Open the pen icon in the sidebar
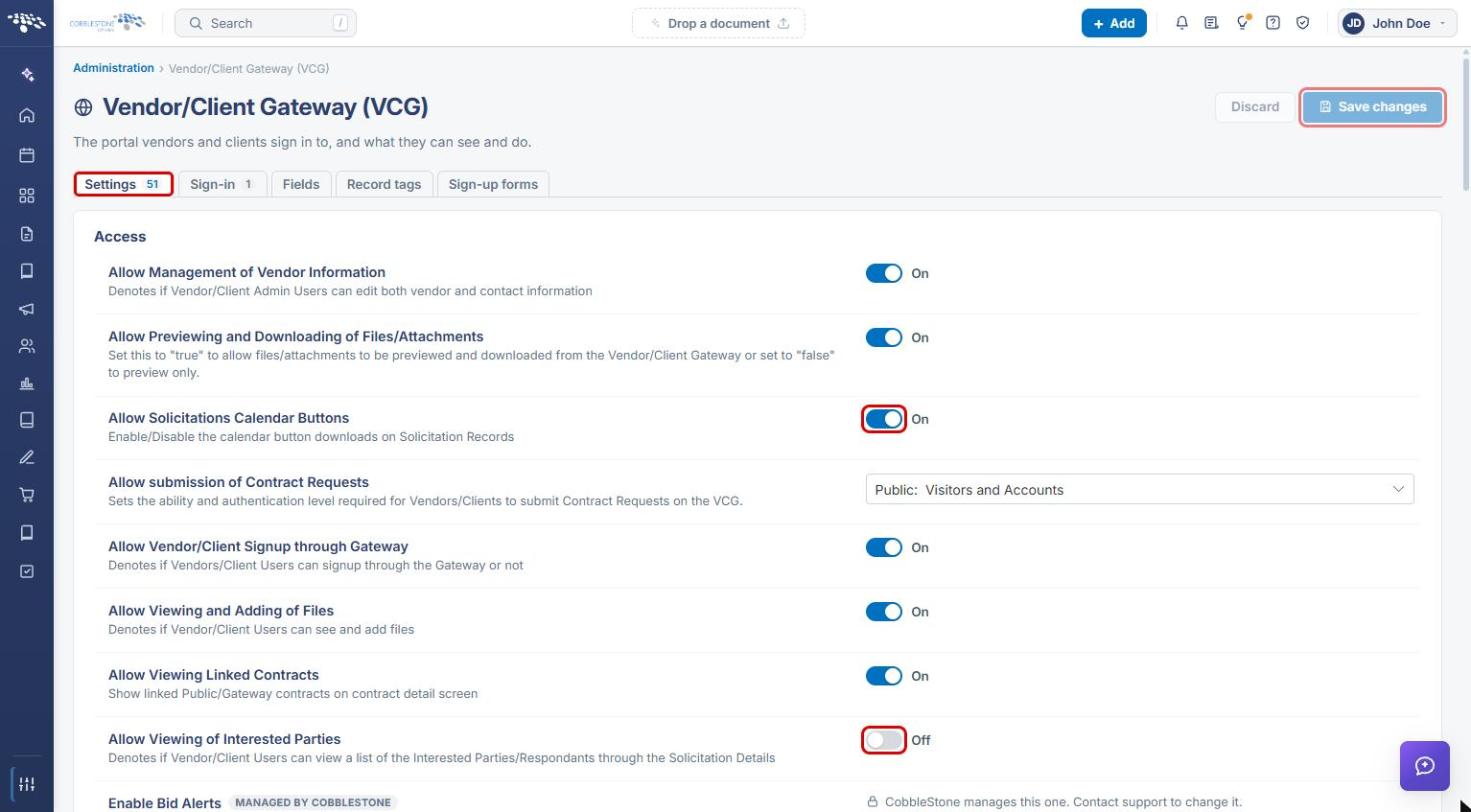1471x812 pixels. click(27, 457)
